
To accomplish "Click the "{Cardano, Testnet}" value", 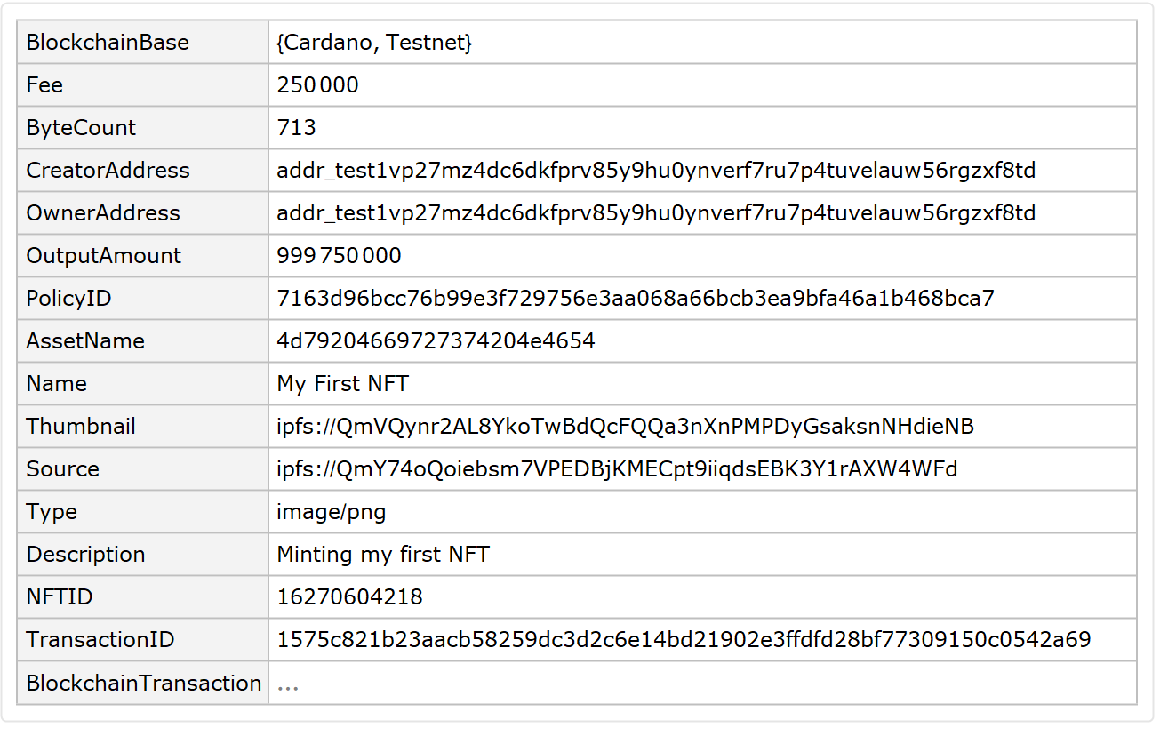I will click(374, 43).
